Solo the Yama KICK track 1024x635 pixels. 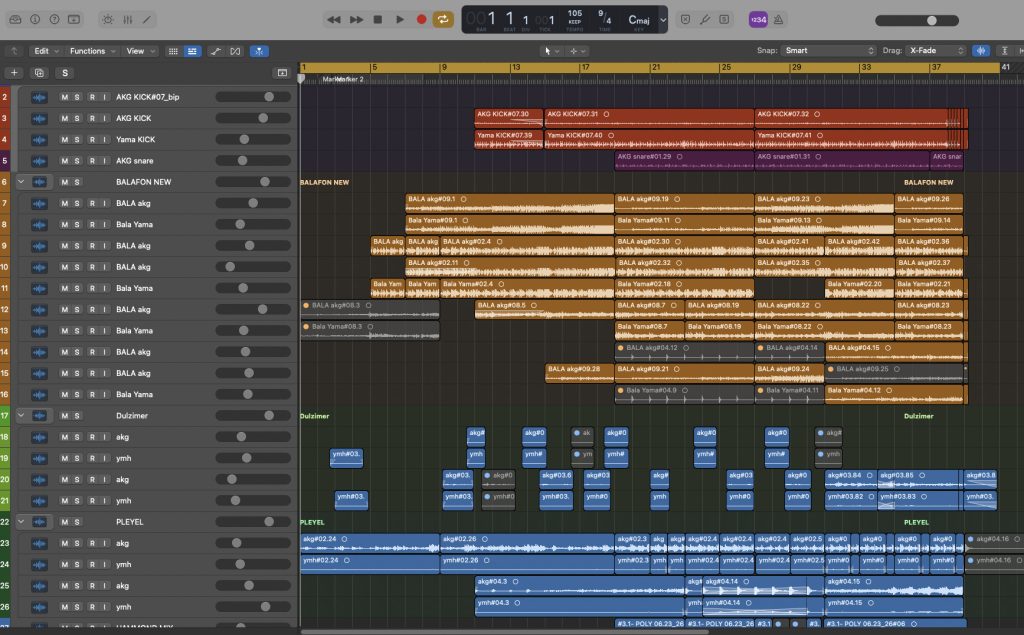click(x=78, y=139)
